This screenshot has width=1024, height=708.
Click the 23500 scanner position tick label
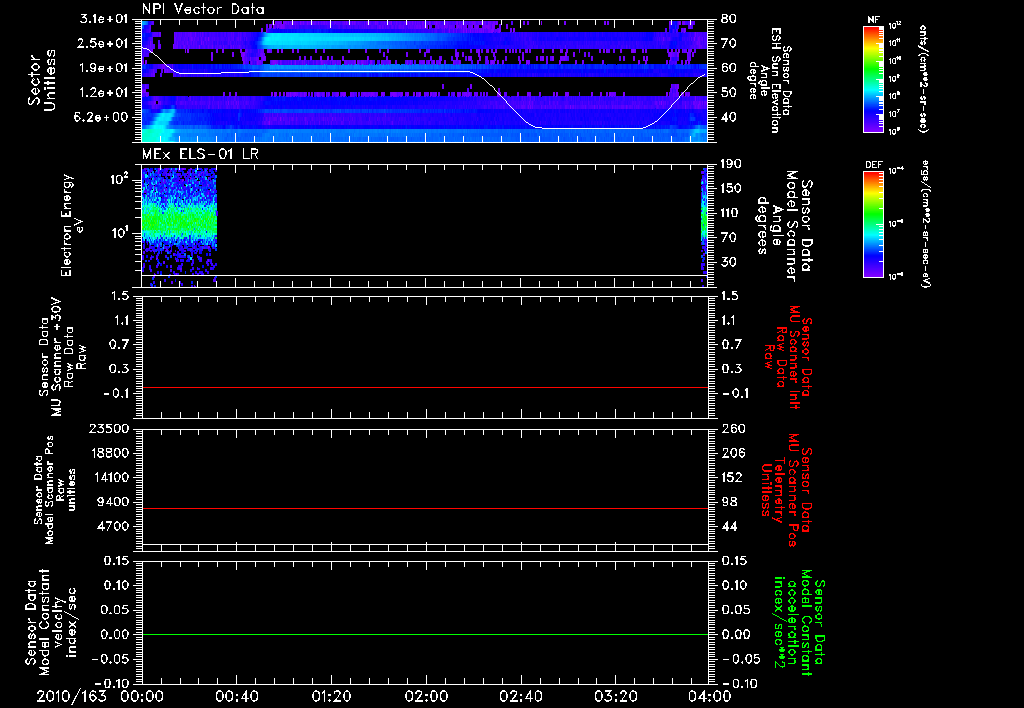click(109, 428)
